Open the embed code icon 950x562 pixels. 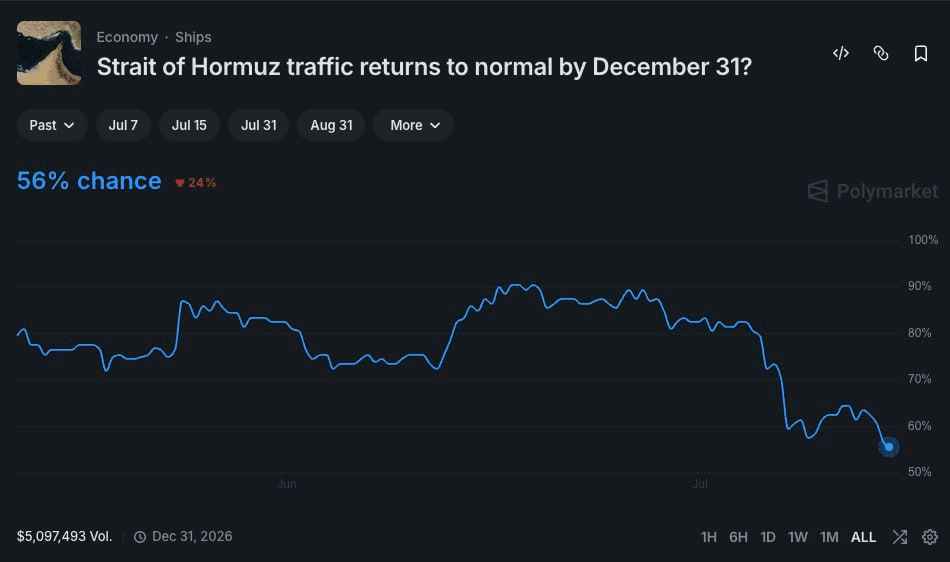click(840, 53)
